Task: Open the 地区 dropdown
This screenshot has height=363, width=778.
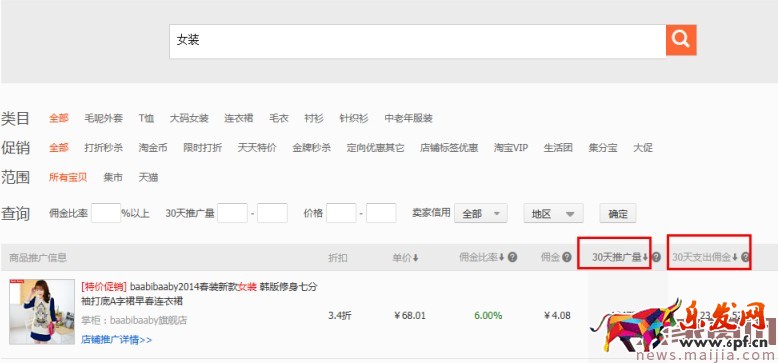Action: (553, 213)
